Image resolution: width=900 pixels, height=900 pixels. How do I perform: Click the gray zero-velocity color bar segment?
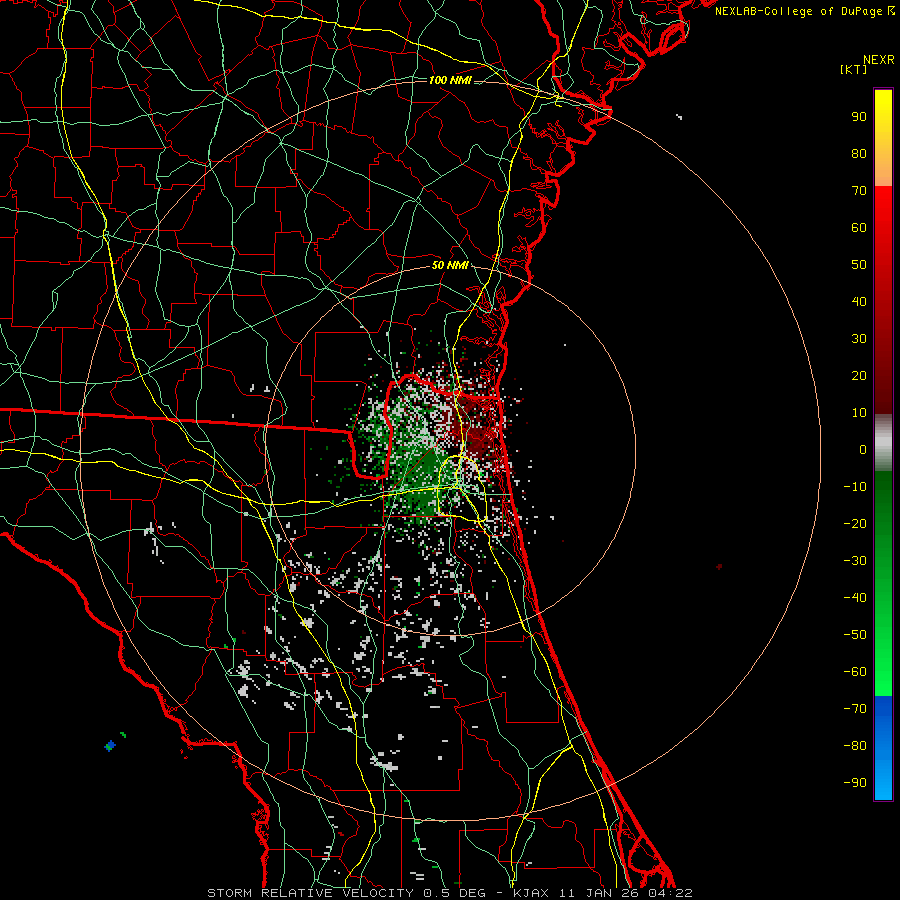coord(883,443)
